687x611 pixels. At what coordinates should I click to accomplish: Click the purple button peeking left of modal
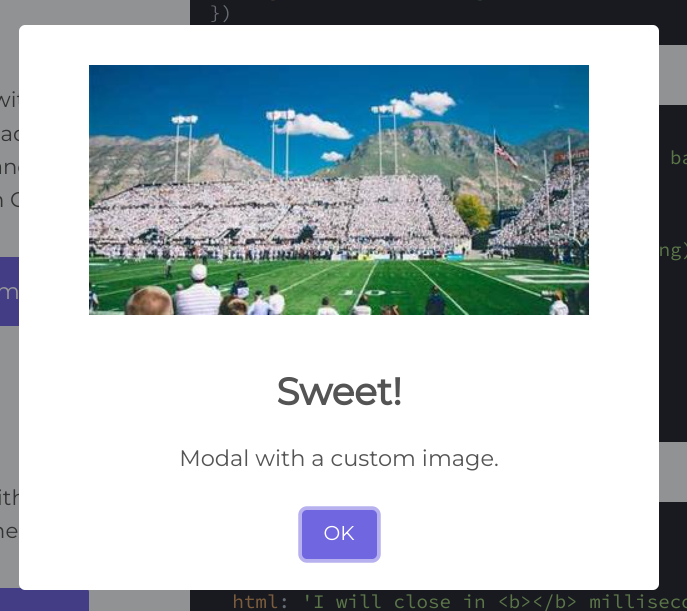click(9, 291)
